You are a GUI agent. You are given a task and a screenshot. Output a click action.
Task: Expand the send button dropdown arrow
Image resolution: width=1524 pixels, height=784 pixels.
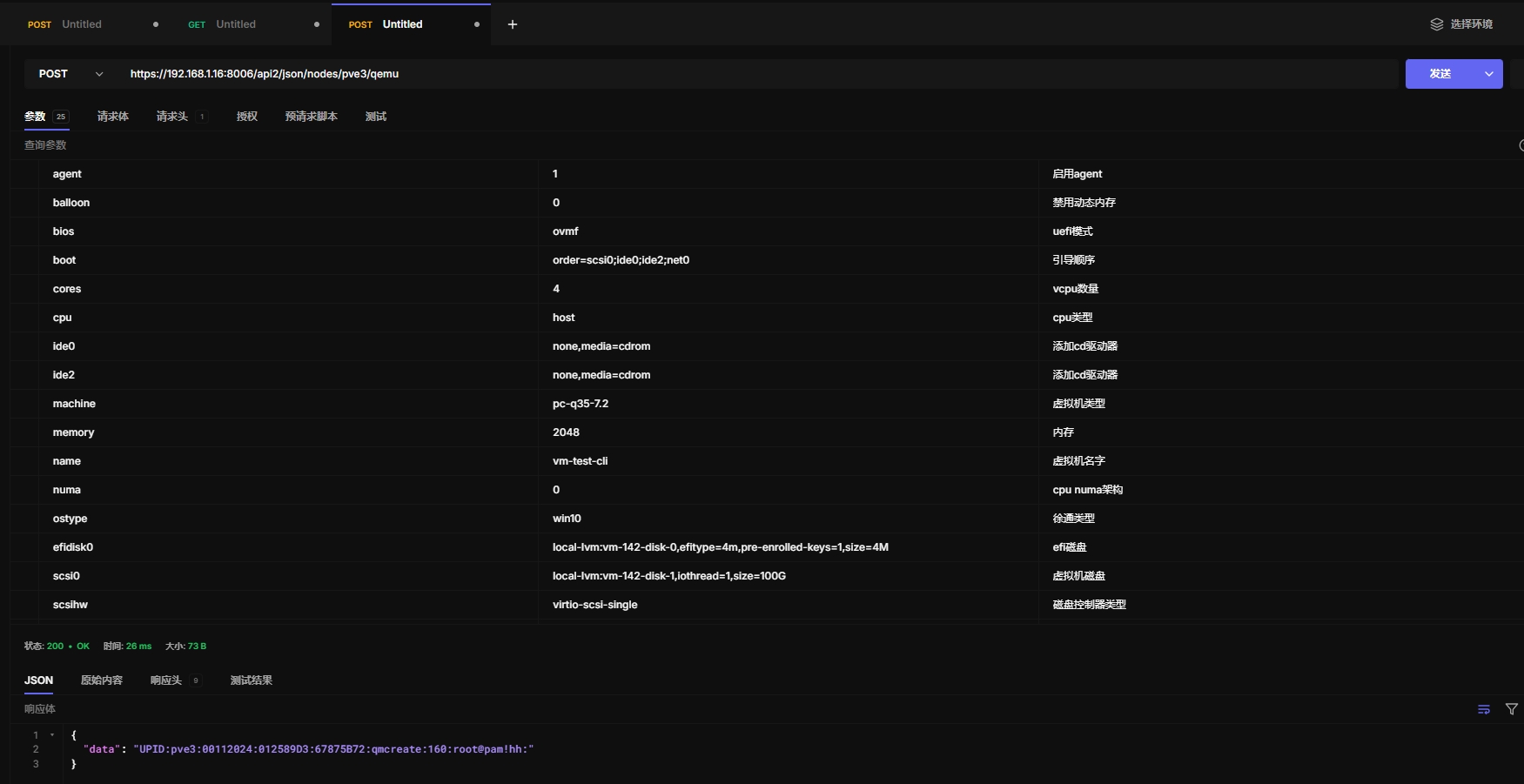[x=1489, y=74]
